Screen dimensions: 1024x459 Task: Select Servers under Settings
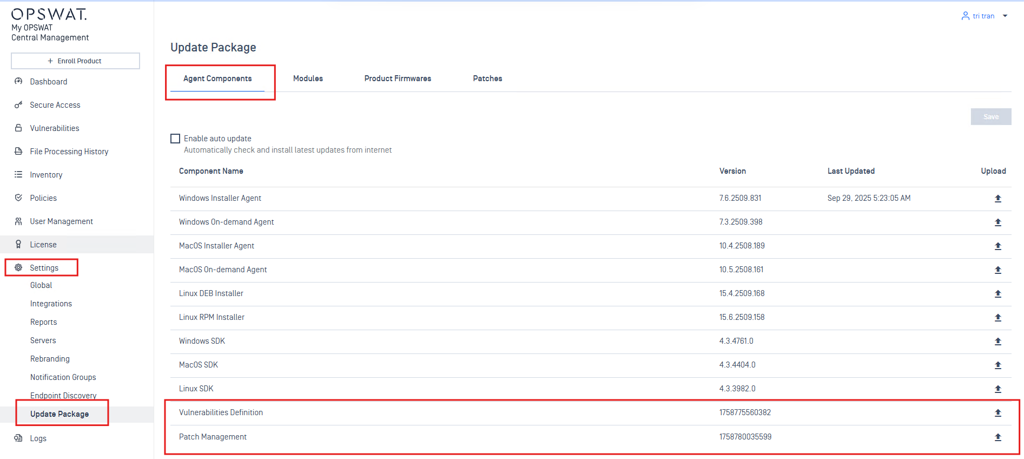click(x=43, y=340)
